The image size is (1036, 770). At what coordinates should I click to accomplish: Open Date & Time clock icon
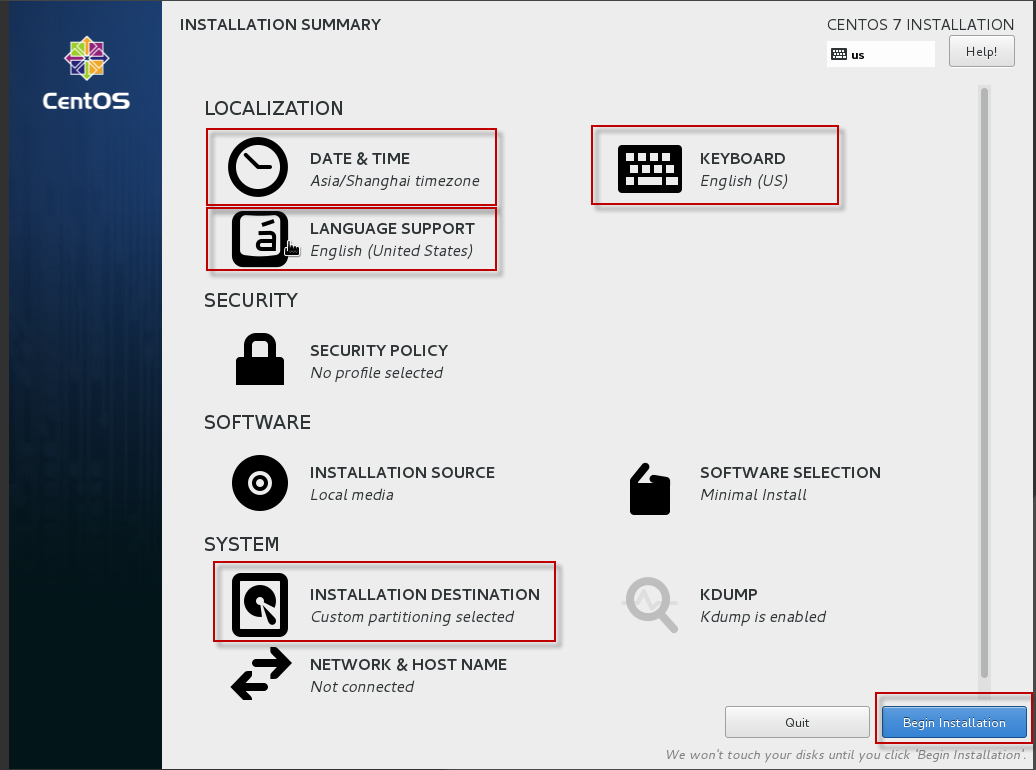[258, 167]
